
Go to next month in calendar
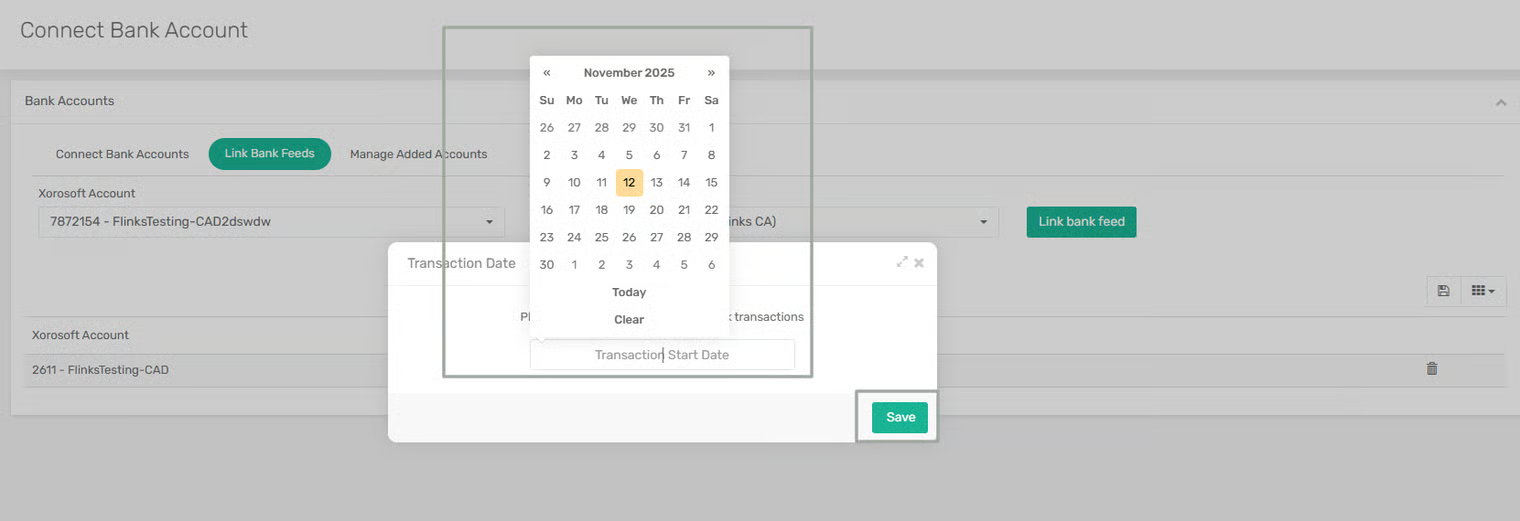711,73
